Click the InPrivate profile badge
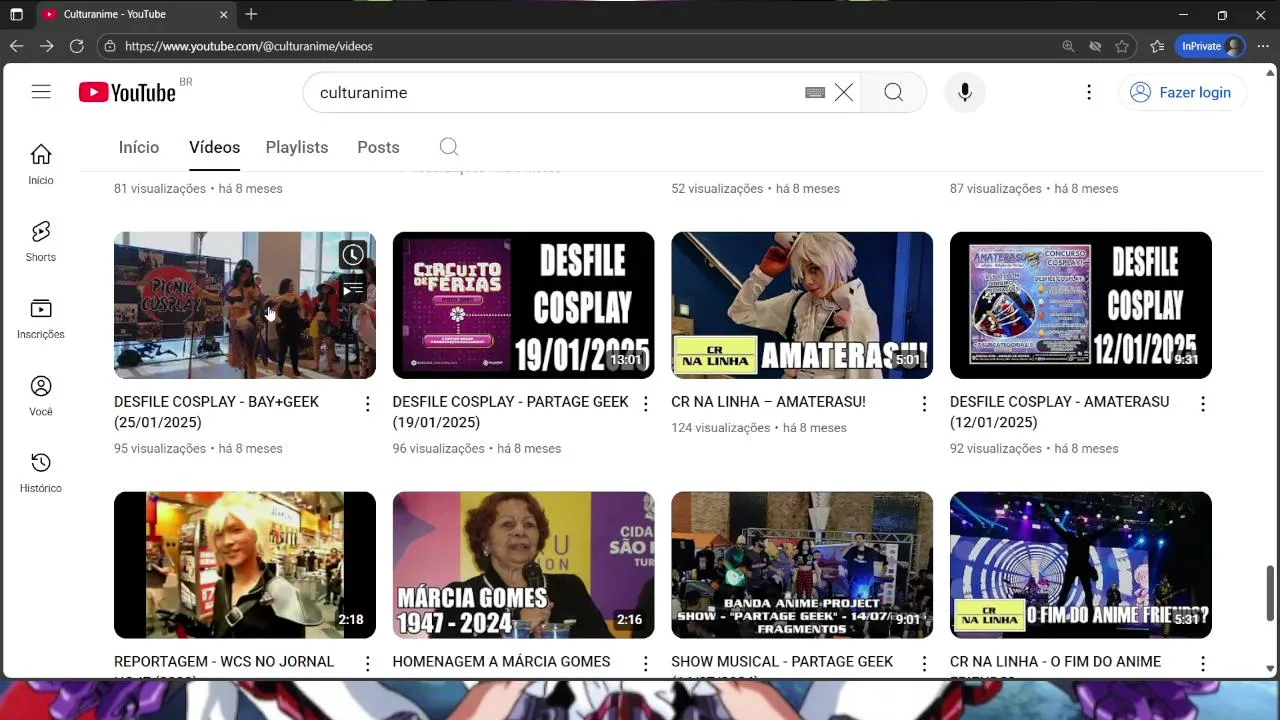 click(1211, 46)
